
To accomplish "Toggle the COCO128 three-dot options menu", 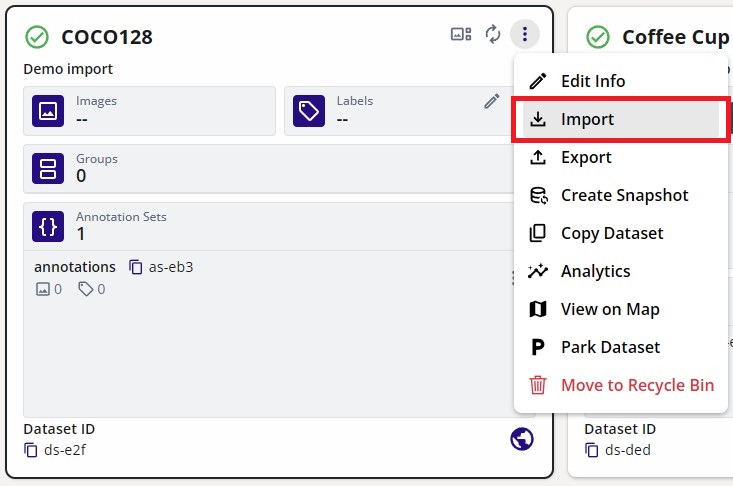I will pyautogui.click(x=525, y=34).
